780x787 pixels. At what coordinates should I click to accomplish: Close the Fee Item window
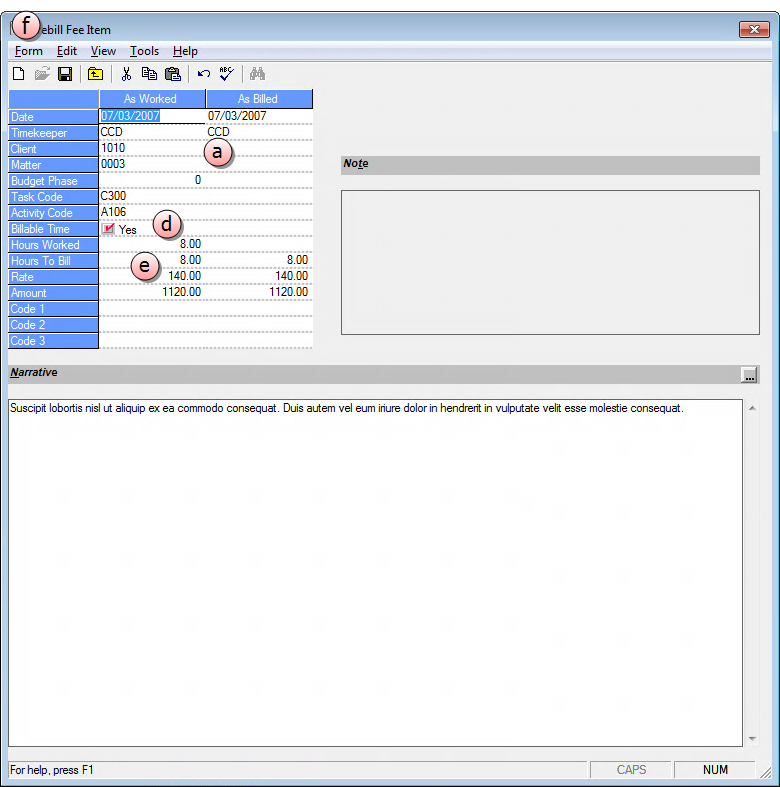(753, 30)
